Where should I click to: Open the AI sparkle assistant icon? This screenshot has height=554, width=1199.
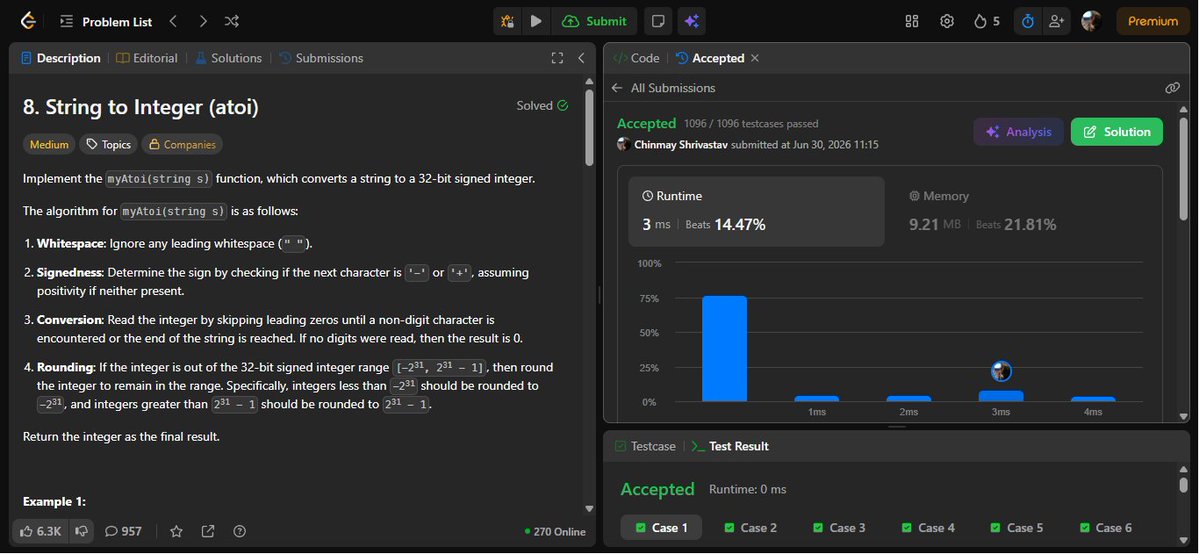(691, 21)
